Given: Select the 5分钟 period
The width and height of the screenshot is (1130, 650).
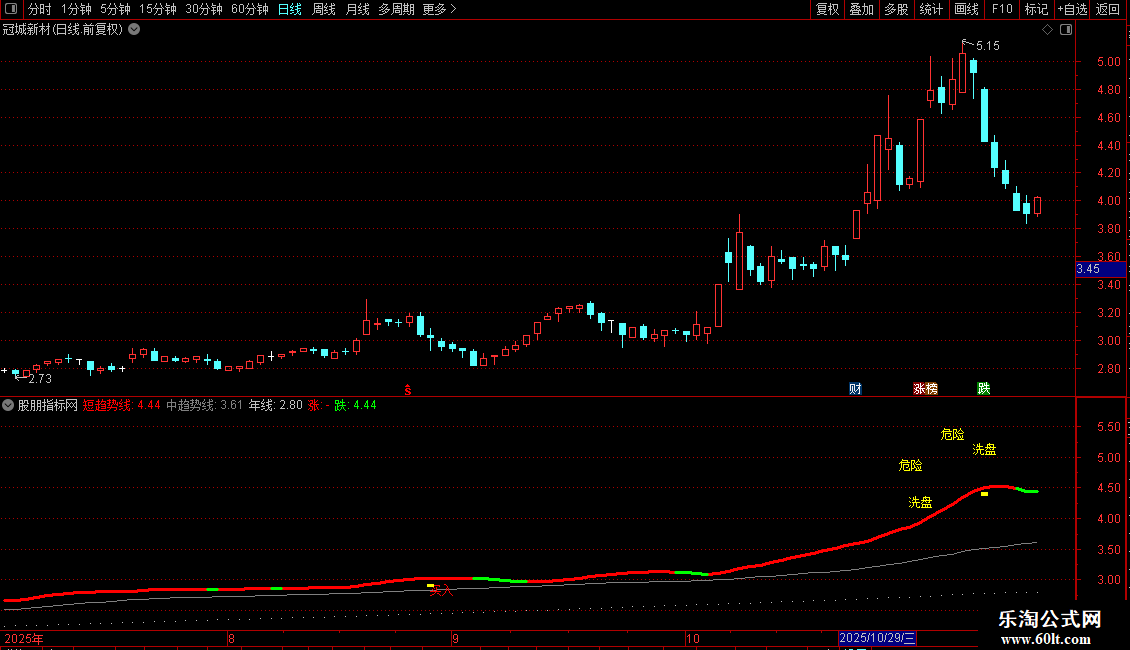Looking at the screenshot, I should coord(115,9).
